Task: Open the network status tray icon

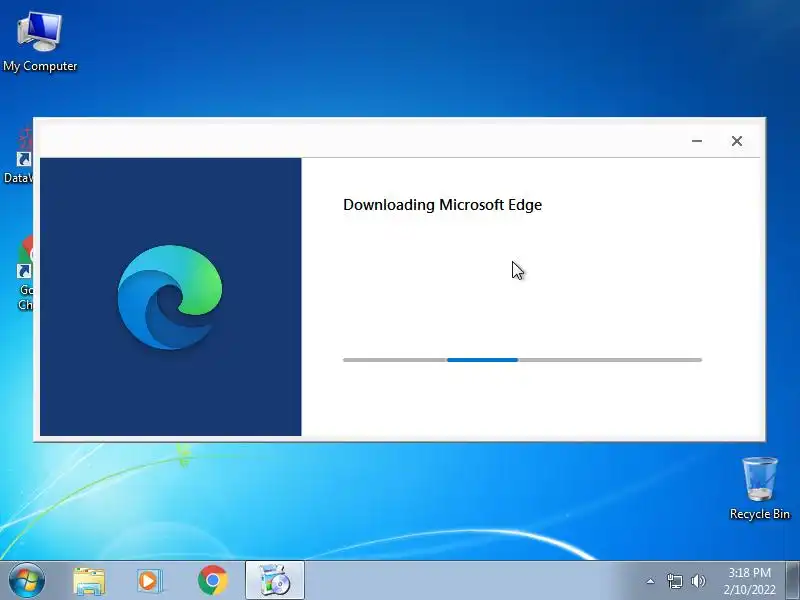Action: pyautogui.click(x=674, y=581)
